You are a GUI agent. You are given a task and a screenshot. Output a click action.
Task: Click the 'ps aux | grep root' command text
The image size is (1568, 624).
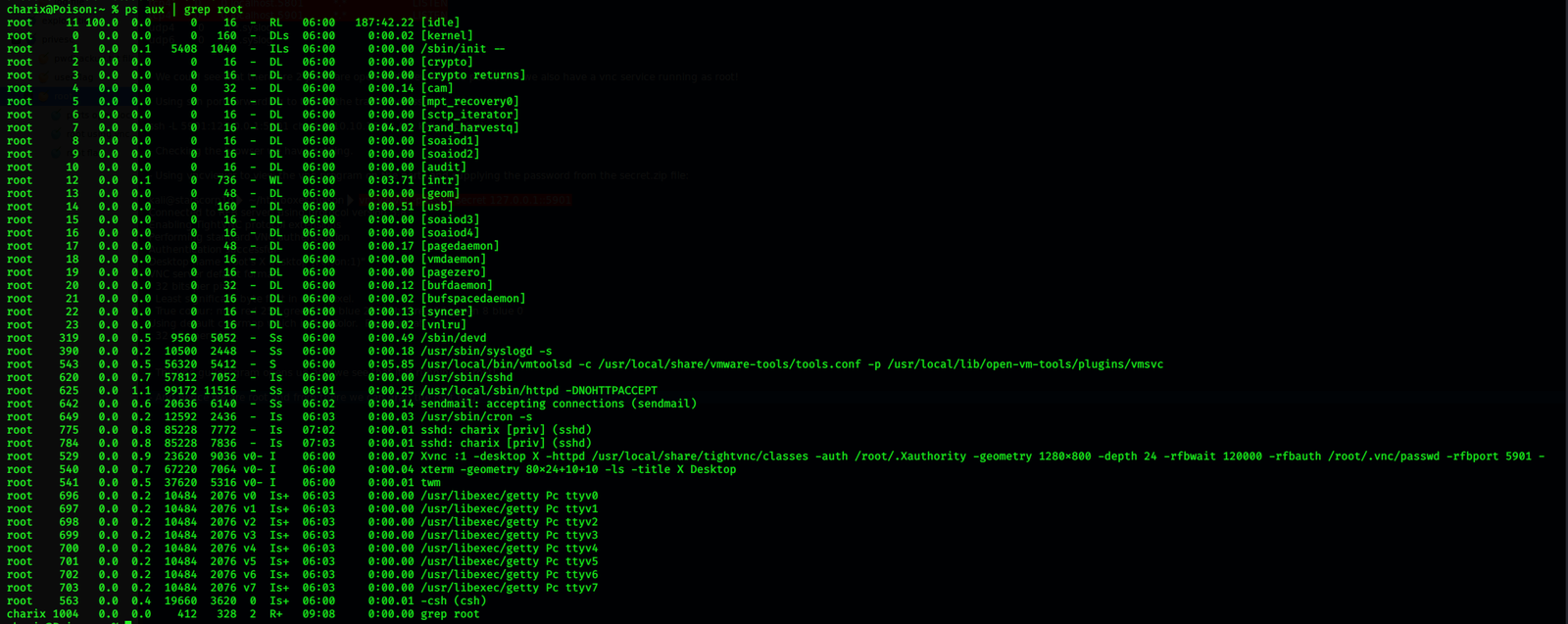(x=183, y=9)
